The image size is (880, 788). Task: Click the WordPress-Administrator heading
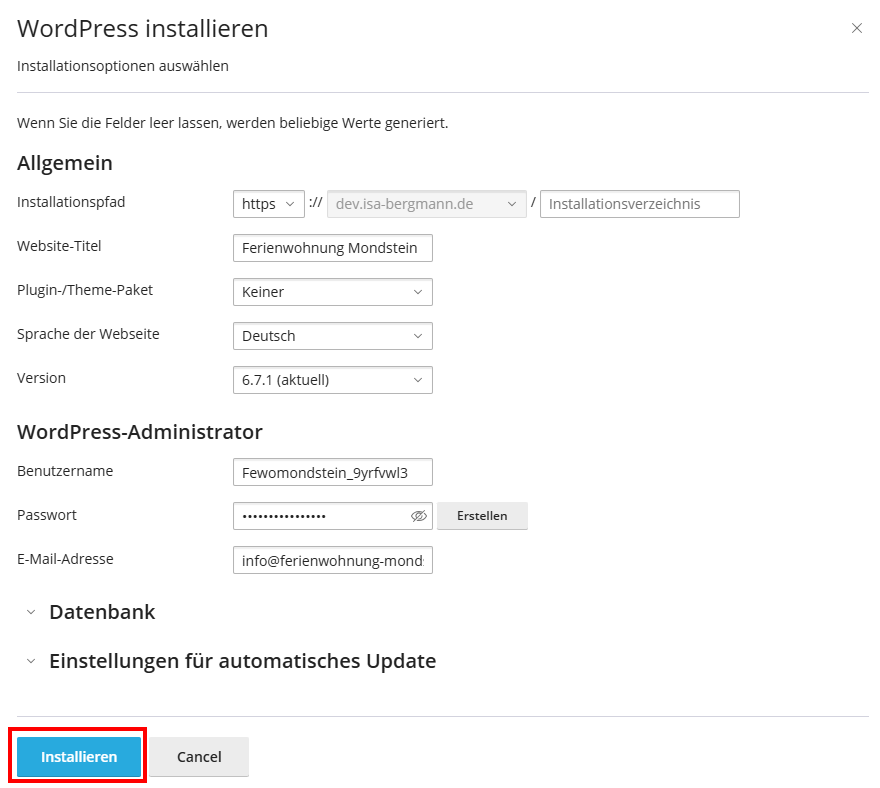[x=140, y=432]
